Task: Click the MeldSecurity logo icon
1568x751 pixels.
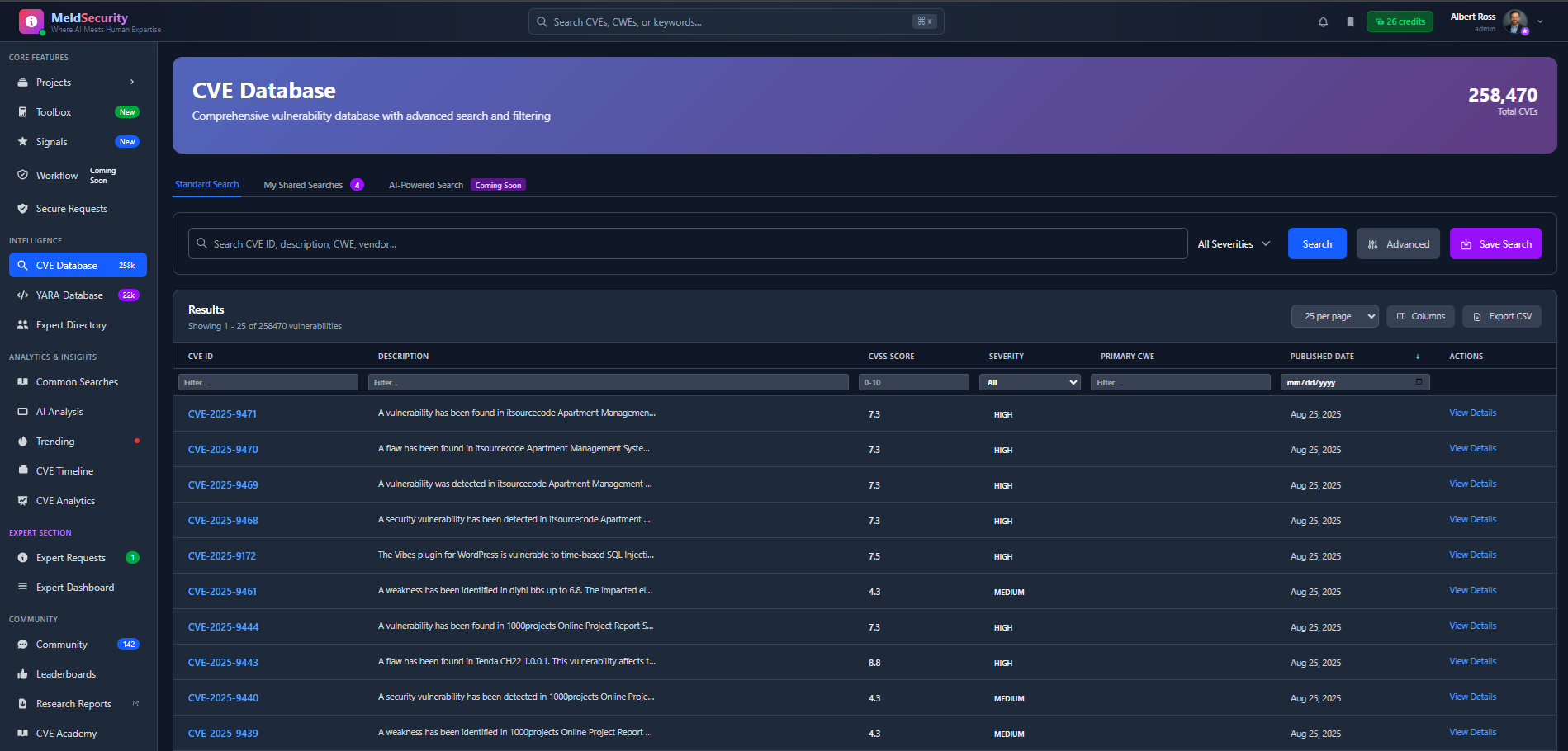Action: click(31, 21)
